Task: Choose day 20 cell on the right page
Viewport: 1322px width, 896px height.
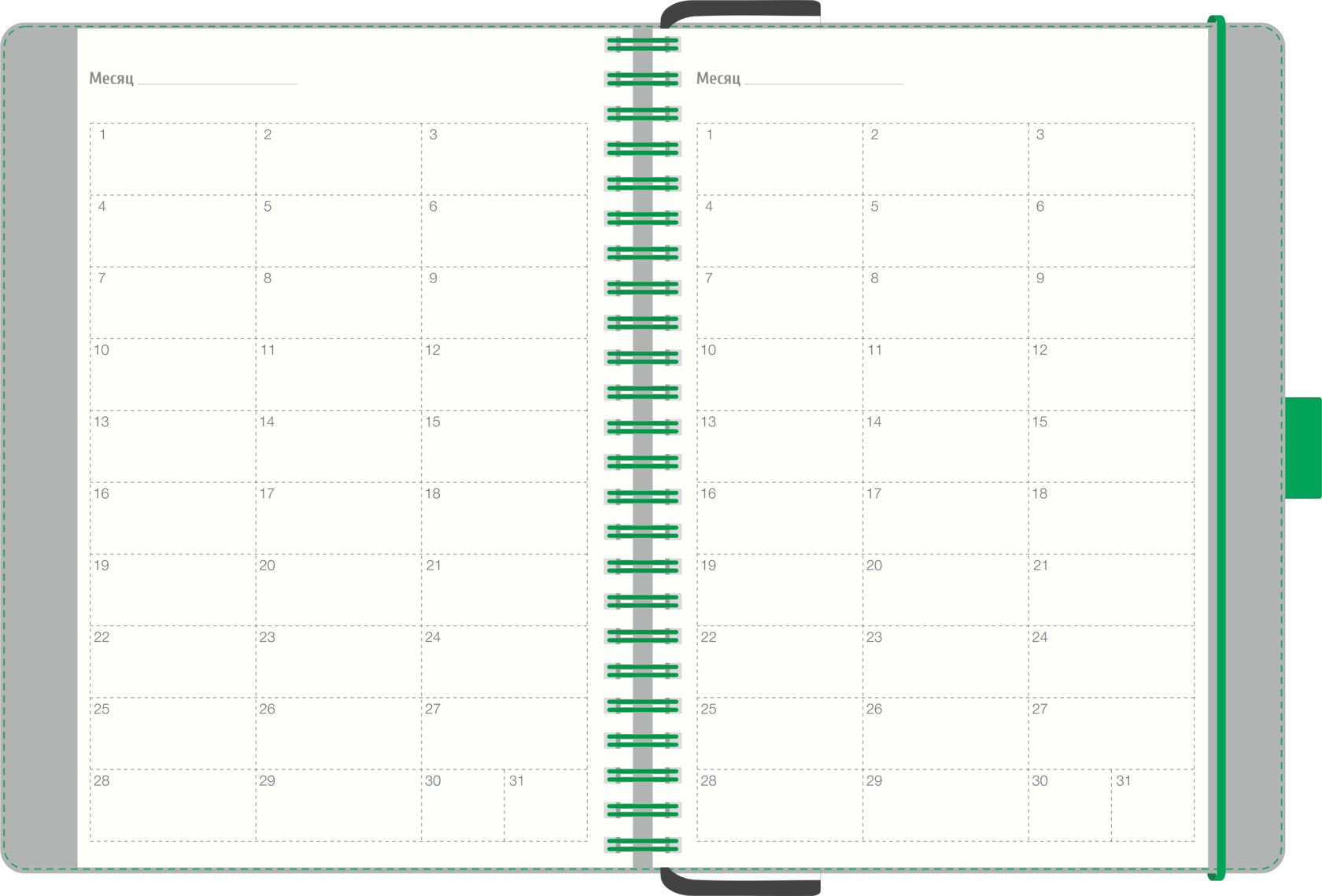Action: point(946,590)
